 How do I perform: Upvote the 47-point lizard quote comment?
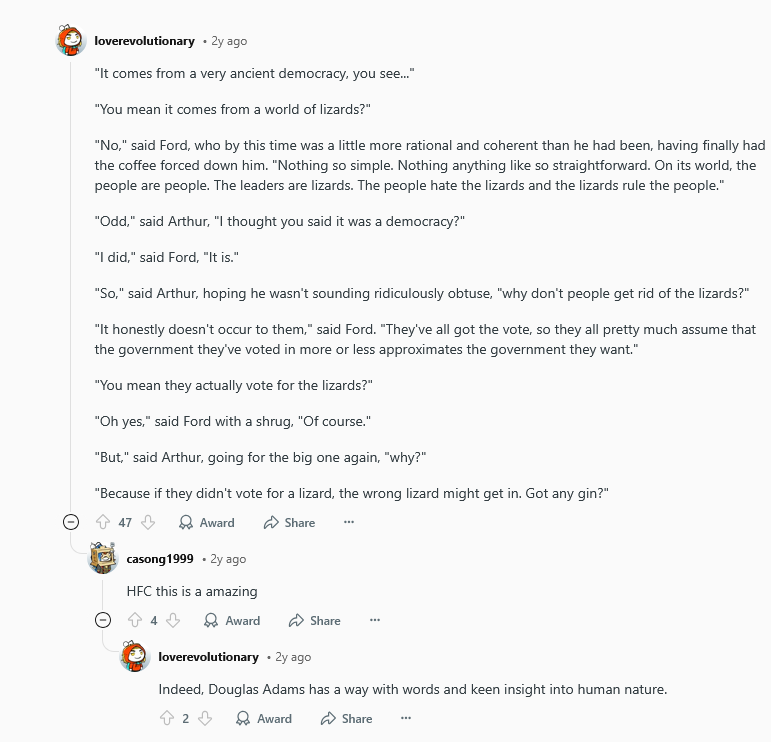coord(102,522)
